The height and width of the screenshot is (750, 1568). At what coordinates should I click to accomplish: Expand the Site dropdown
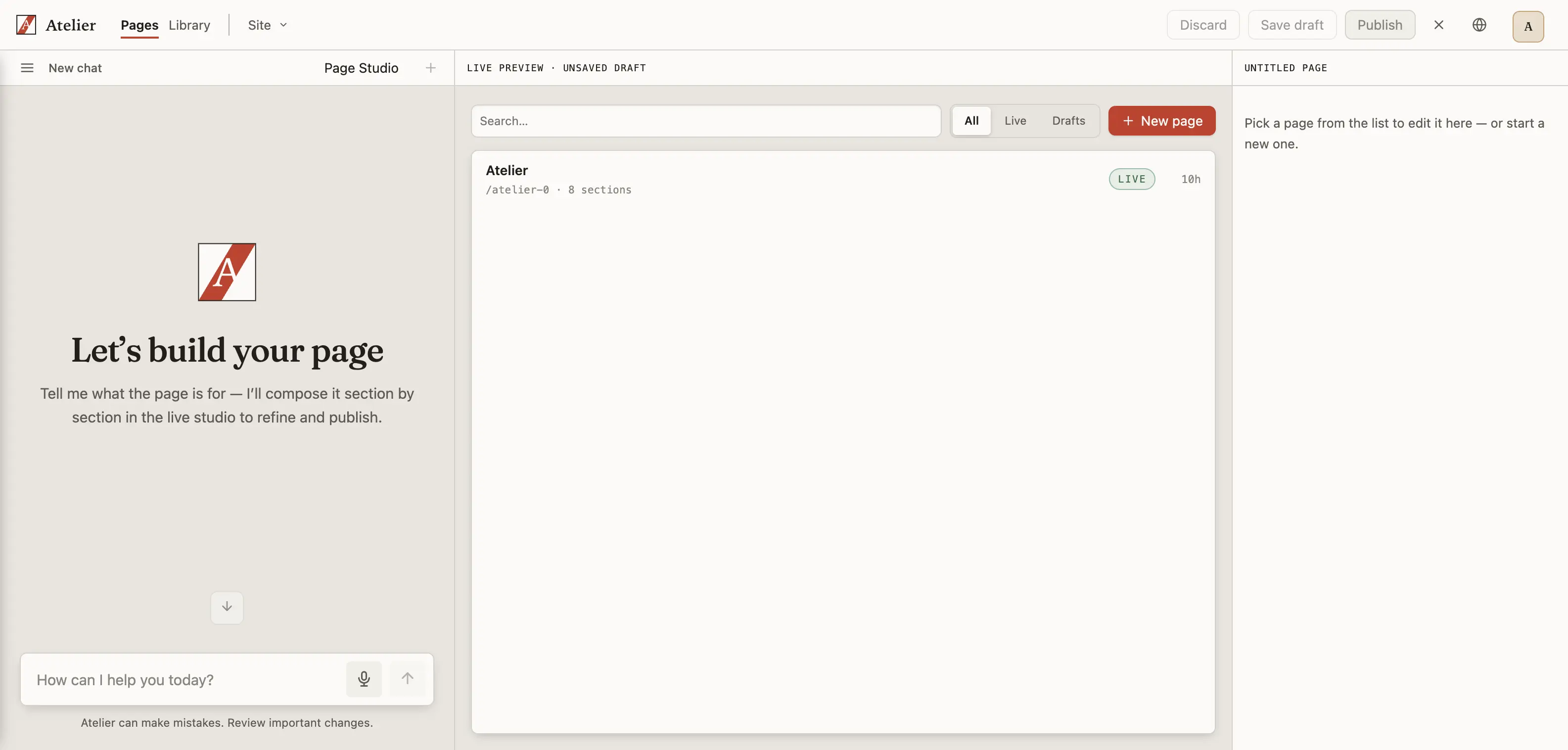click(267, 25)
